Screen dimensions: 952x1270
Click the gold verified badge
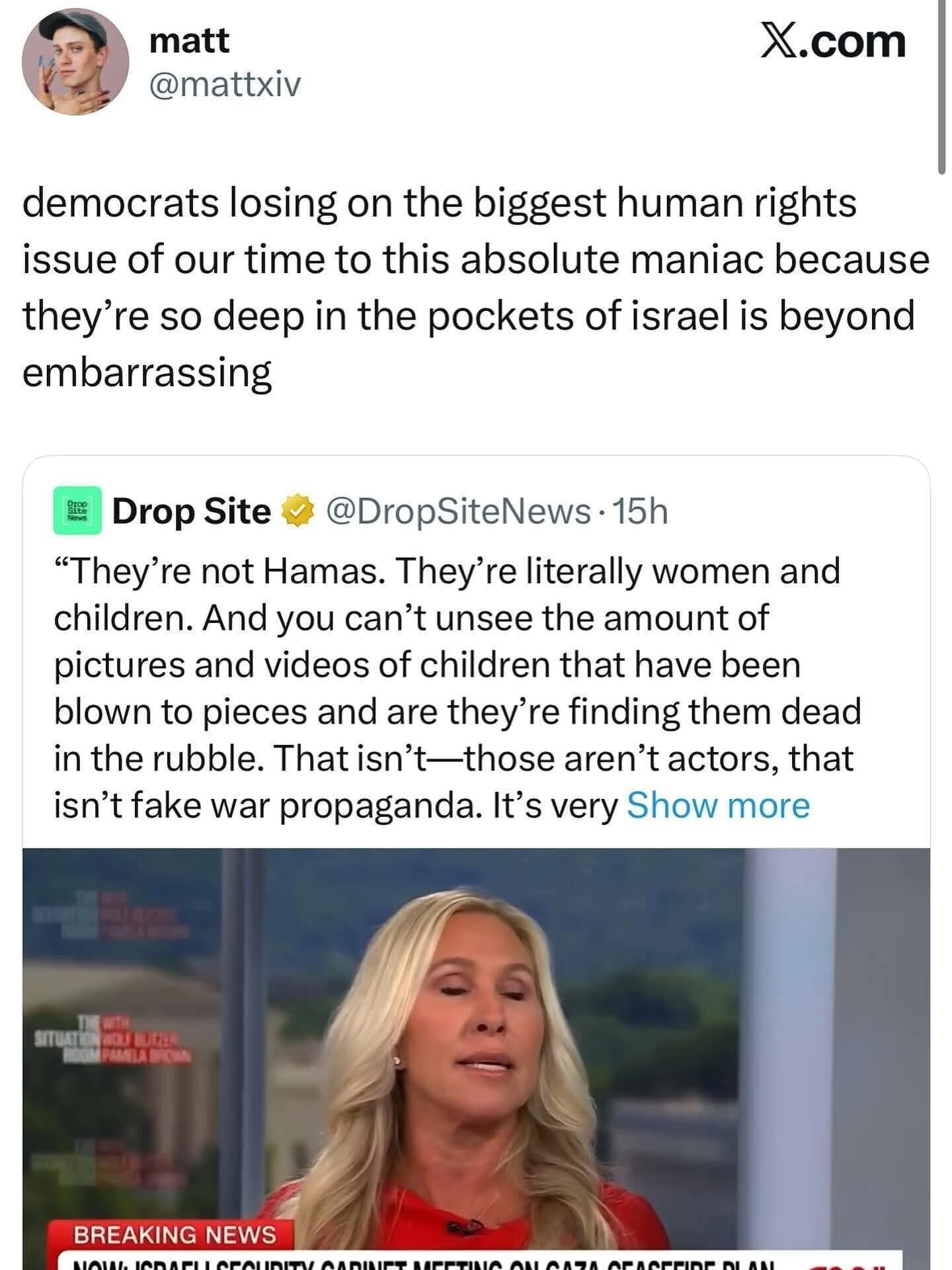(297, 513)
